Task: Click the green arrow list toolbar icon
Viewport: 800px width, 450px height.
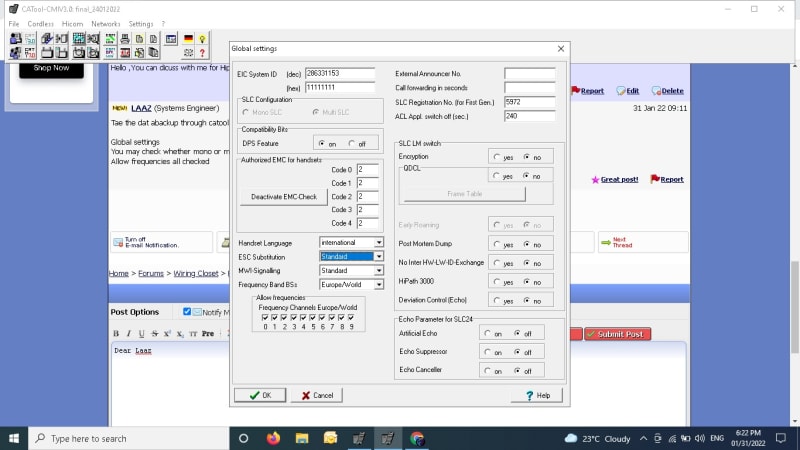Action: (110, 39)
